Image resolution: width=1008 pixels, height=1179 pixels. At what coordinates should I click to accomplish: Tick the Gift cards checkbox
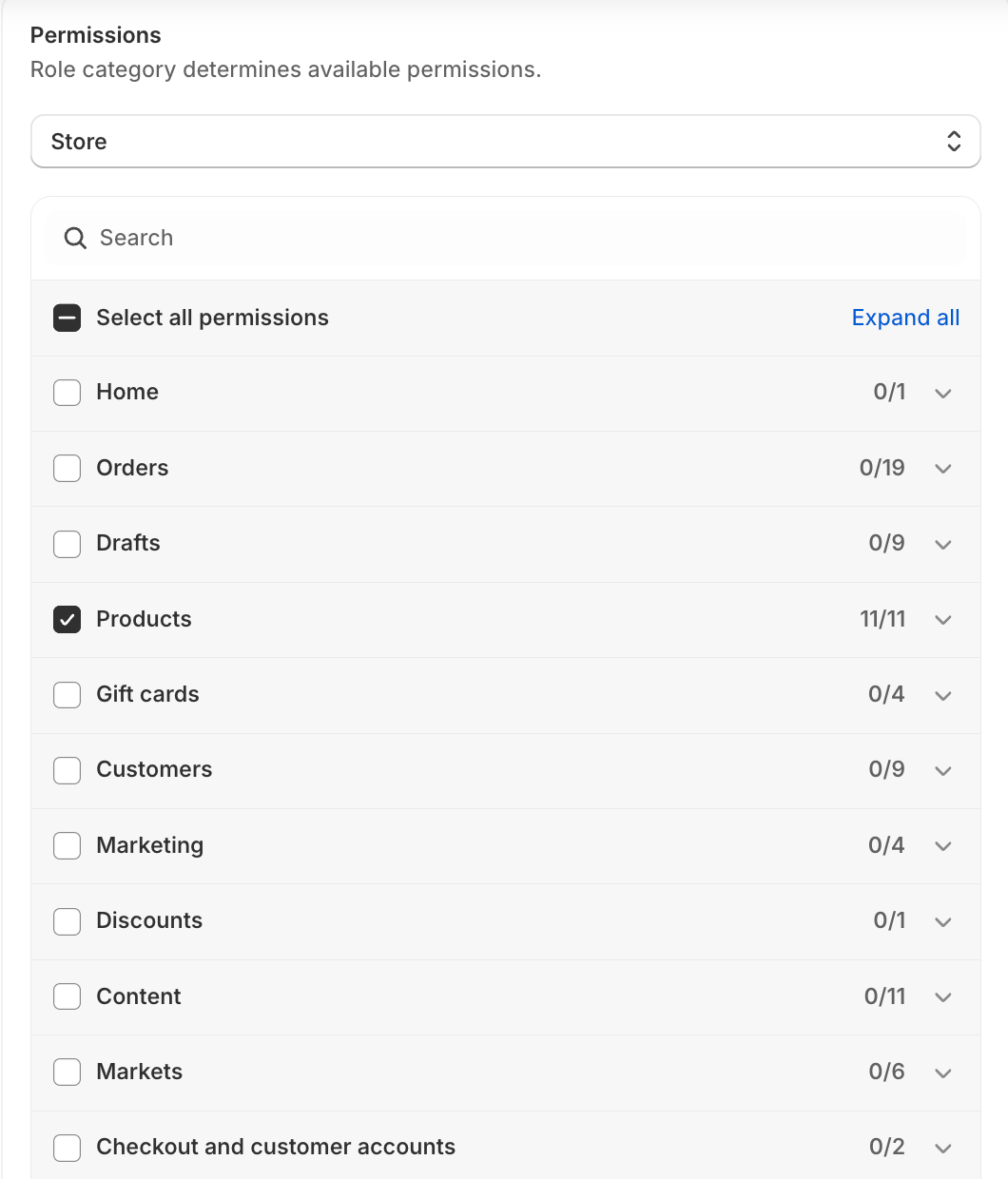click(68, 695)
